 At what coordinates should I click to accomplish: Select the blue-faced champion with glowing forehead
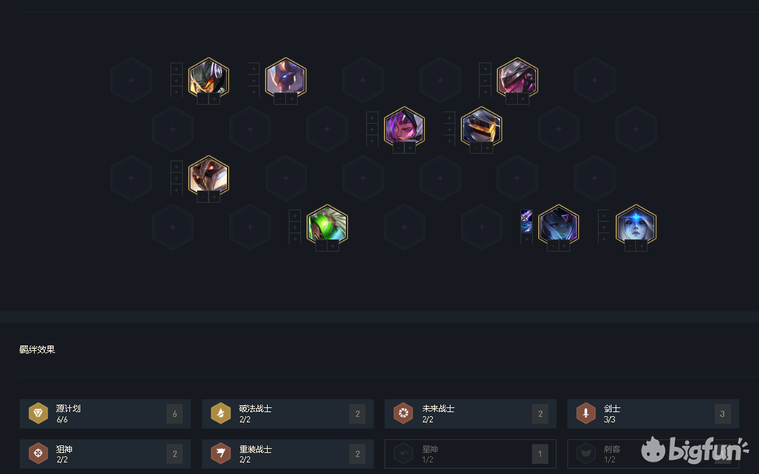[636, 226]
